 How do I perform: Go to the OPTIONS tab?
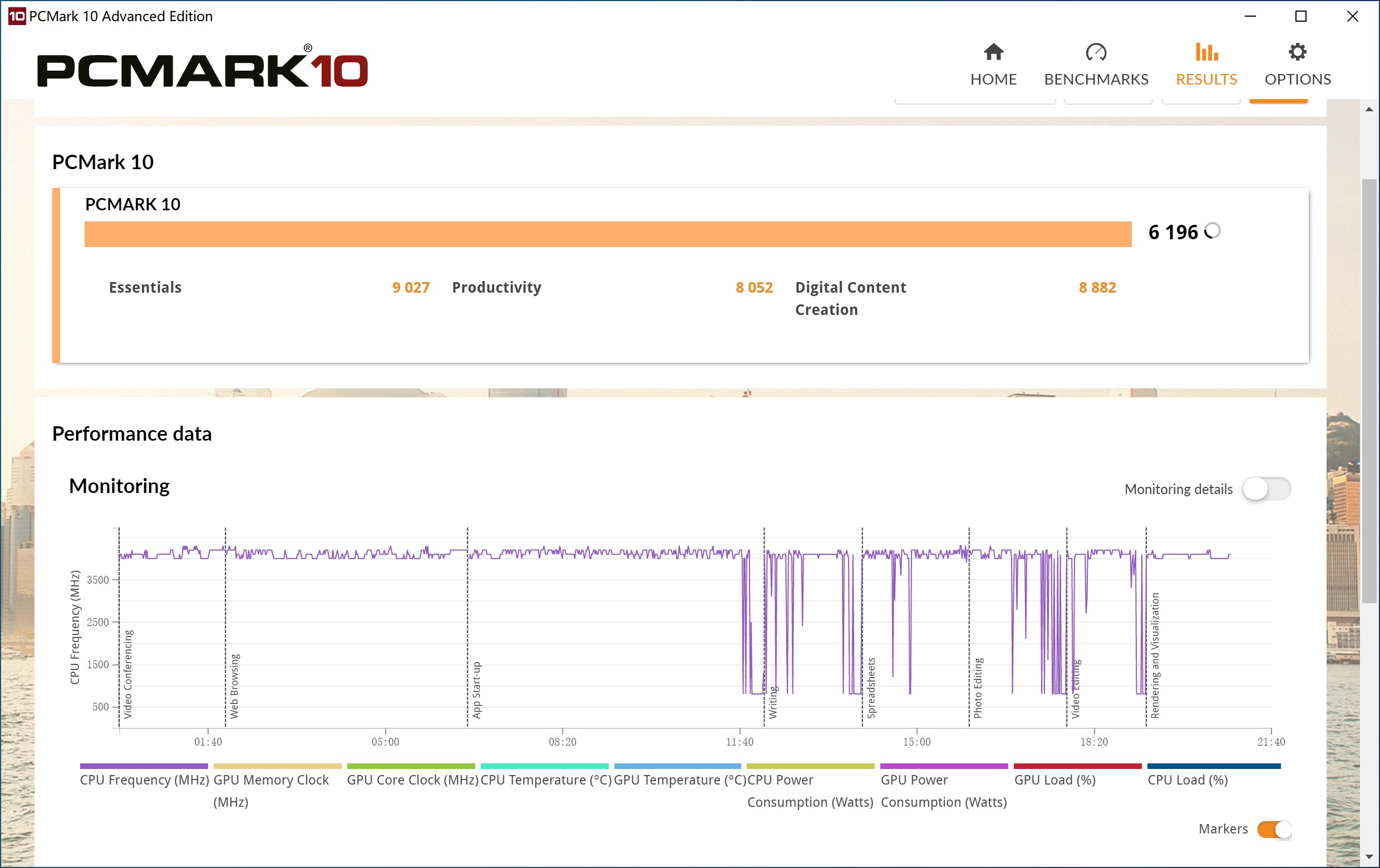click(x=1298, y=79)
